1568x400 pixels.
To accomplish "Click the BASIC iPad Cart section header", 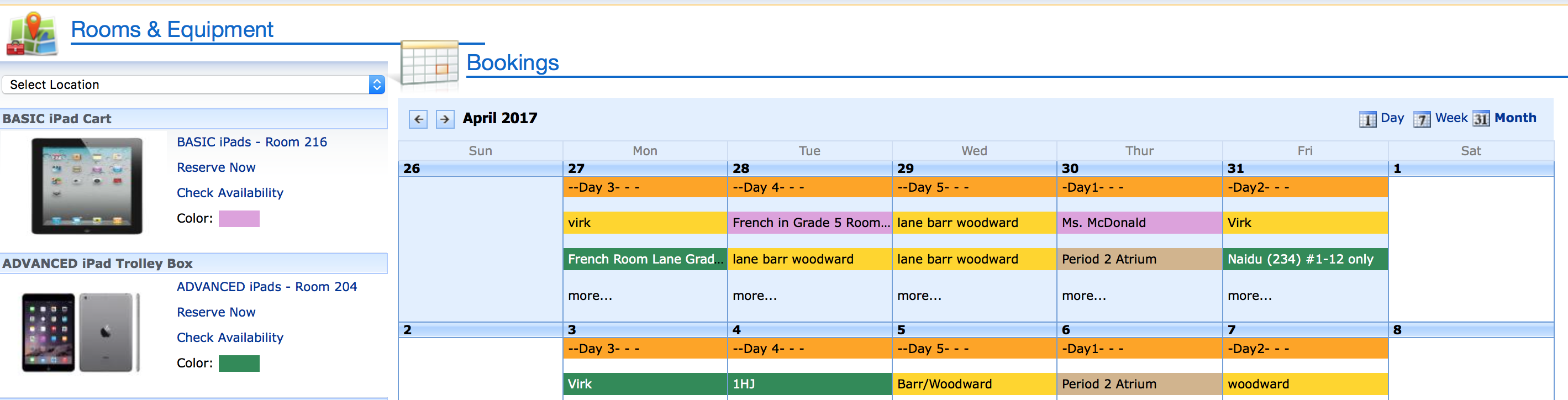I will 193,119.
